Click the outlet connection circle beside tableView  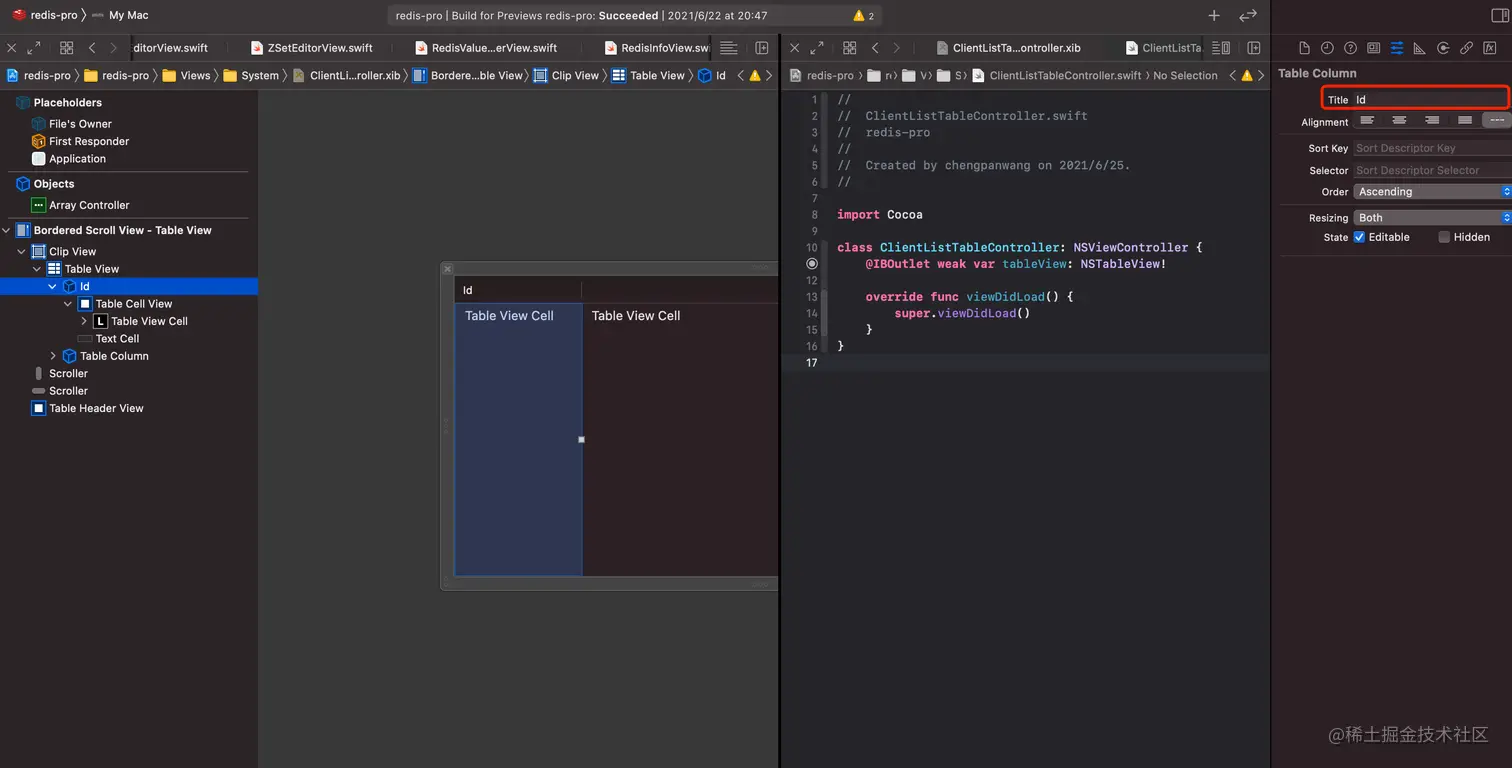(x=812, y=264)
